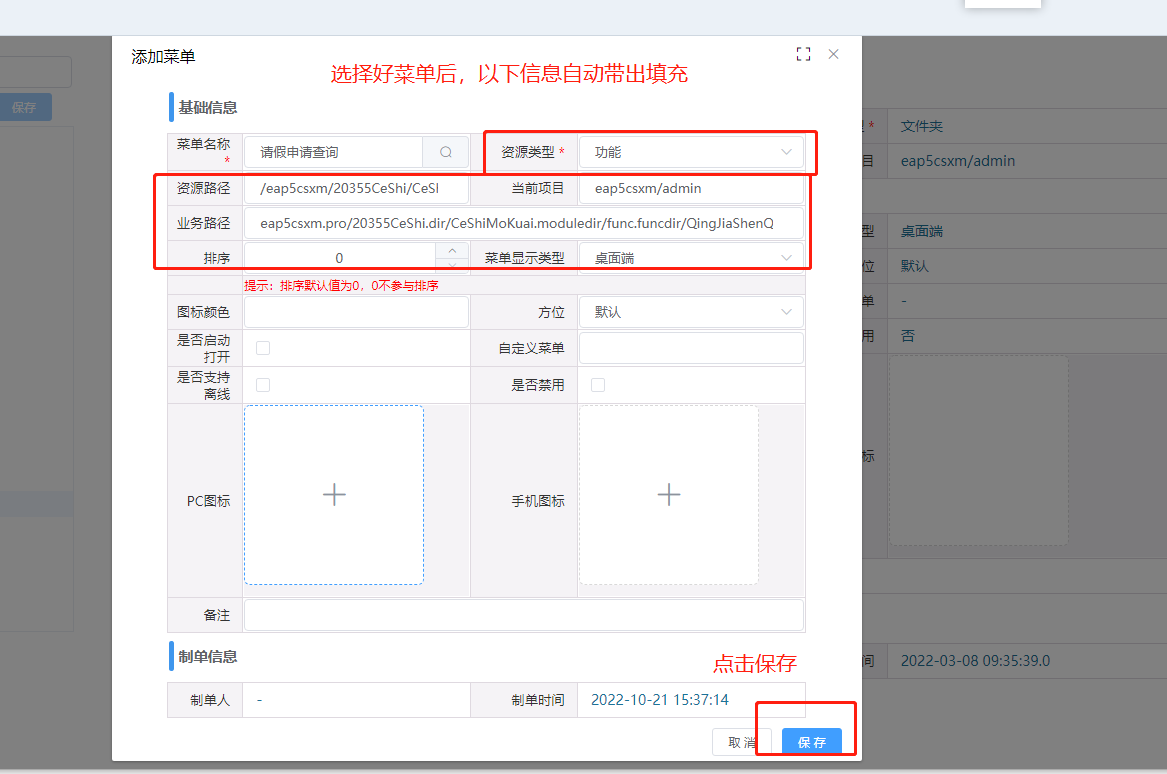Click the search icon beside menu name
This screenshot has width=1167, height=774.
(446, 152)
